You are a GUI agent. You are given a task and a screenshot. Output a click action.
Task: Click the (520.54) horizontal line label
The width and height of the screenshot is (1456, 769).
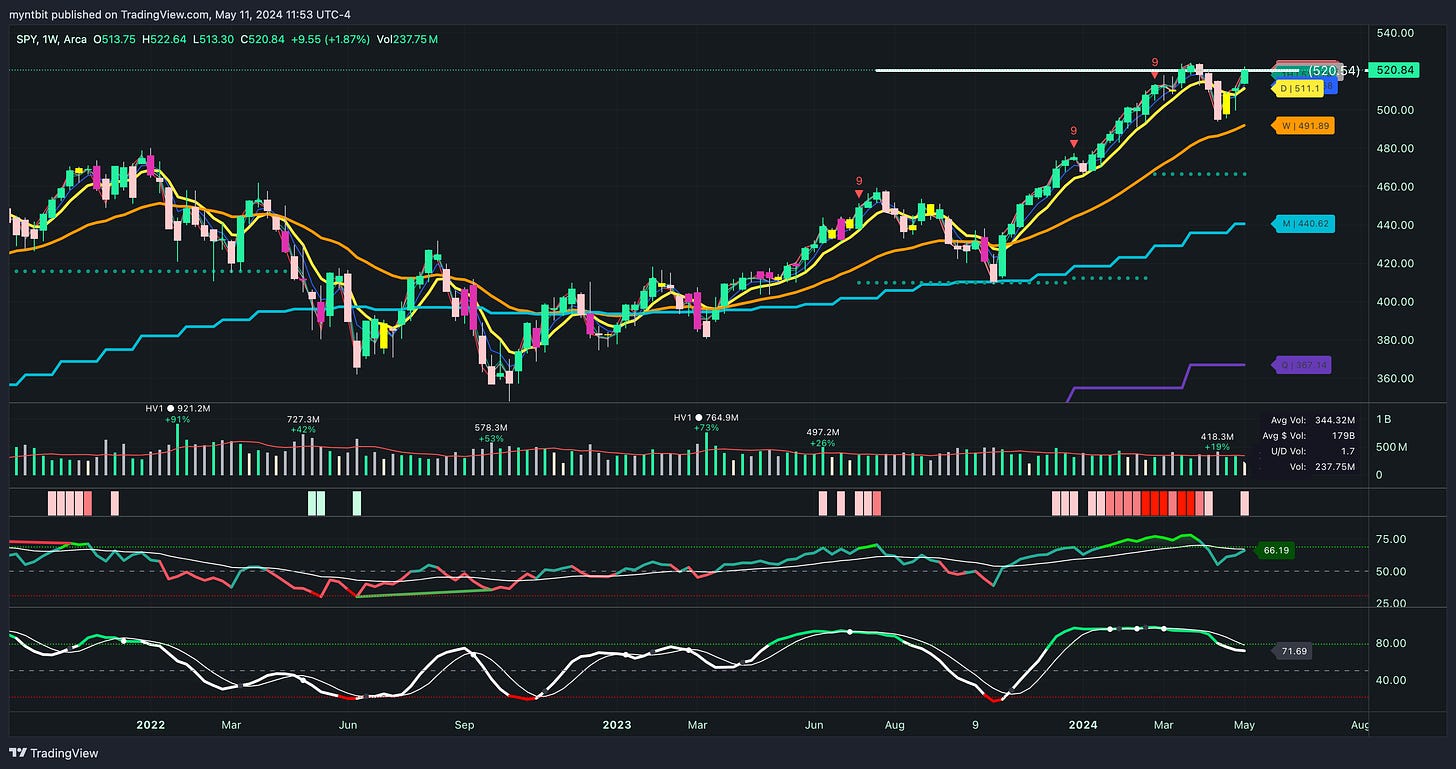click(1334, 70)
